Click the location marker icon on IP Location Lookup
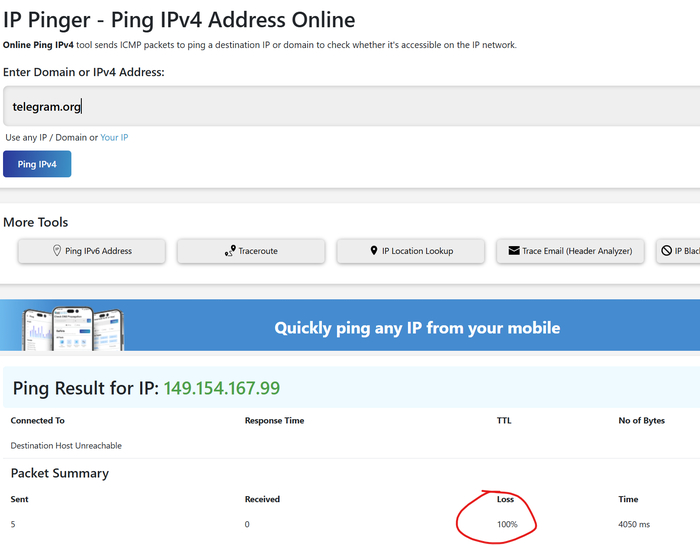Image resolution: width=700 pixels, height=545 pixels. 374,250
